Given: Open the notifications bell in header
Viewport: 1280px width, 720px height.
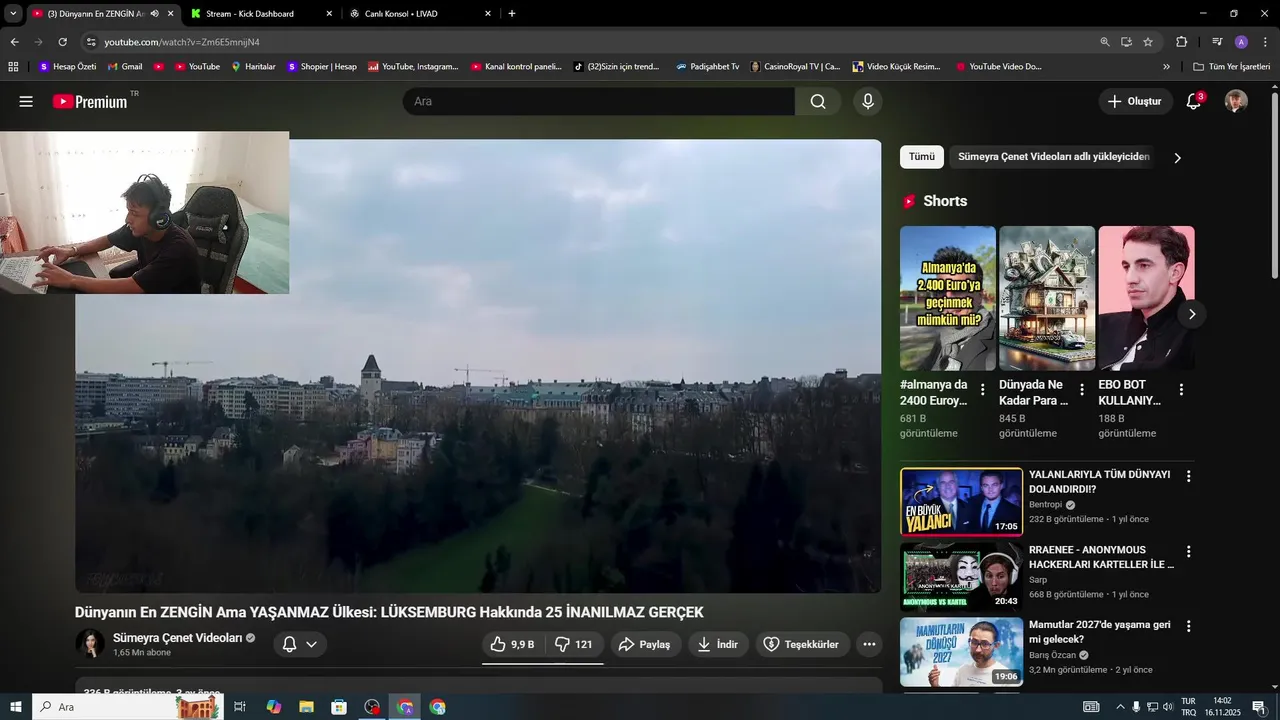Looking at the screenshot, I should (1193, 101).
